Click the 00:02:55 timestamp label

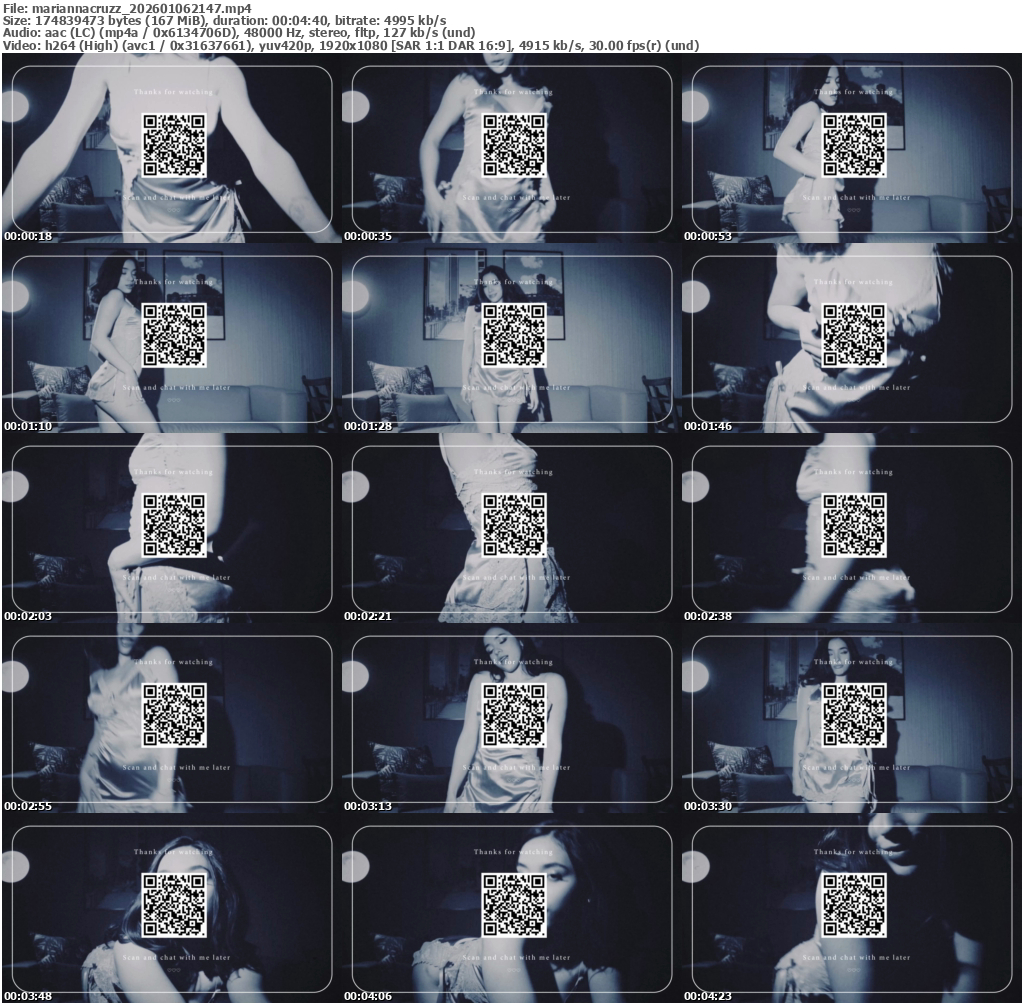[x=28, y=806]
